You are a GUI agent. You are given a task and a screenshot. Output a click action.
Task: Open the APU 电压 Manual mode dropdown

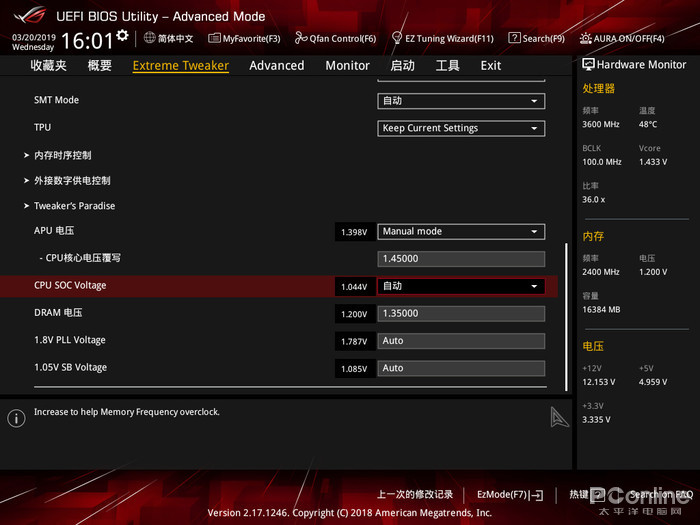tap(461, 231)
